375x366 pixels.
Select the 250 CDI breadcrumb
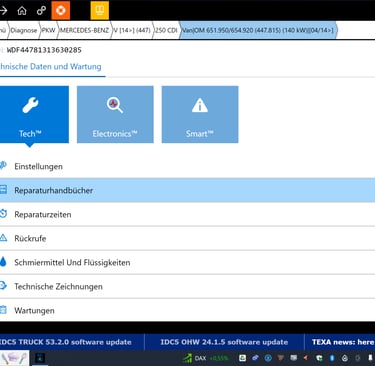pyautogui.click(x=166, y=30)
